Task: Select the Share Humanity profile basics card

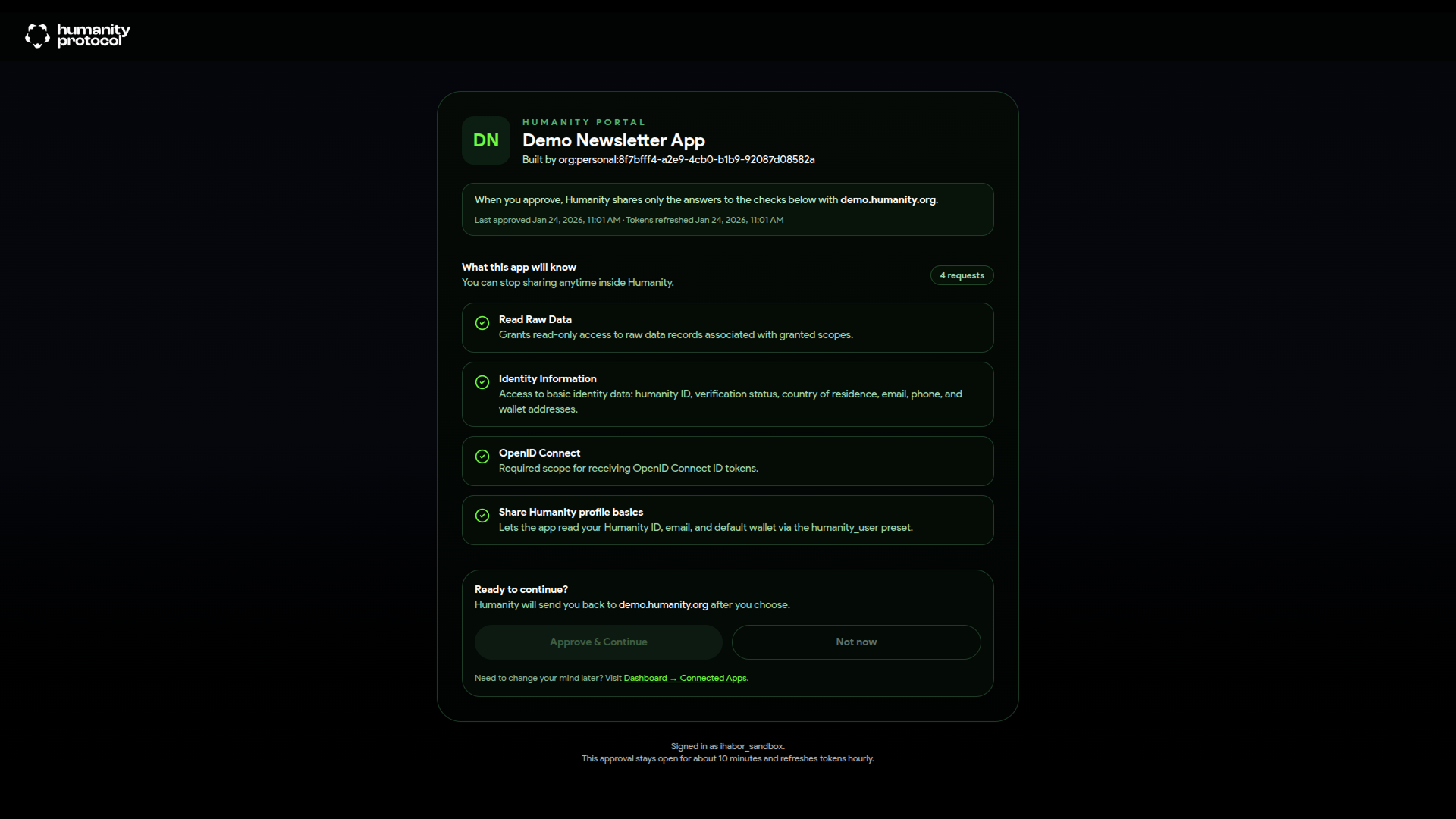Action: [727, 520]
